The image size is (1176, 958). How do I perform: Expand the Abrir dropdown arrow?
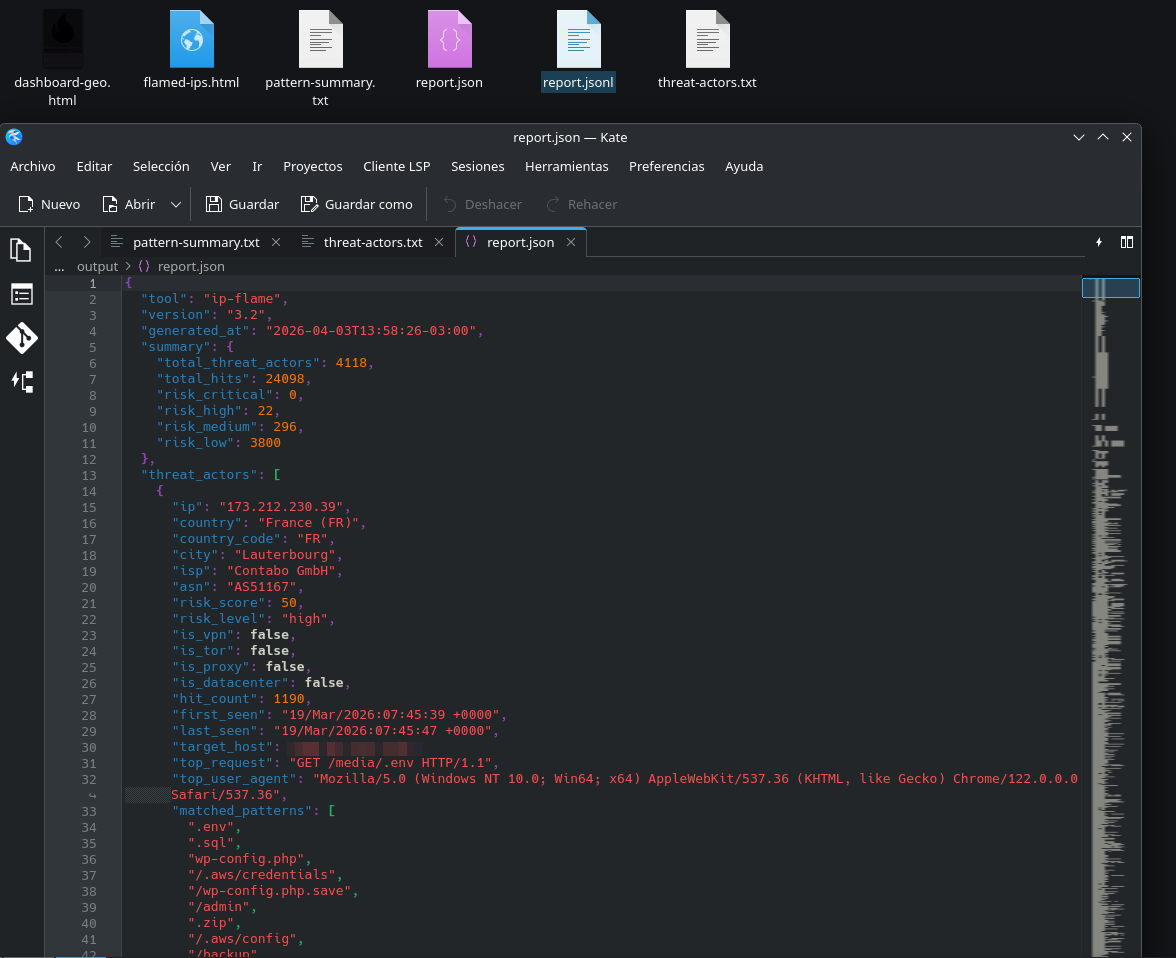click(x=176, y=204)
